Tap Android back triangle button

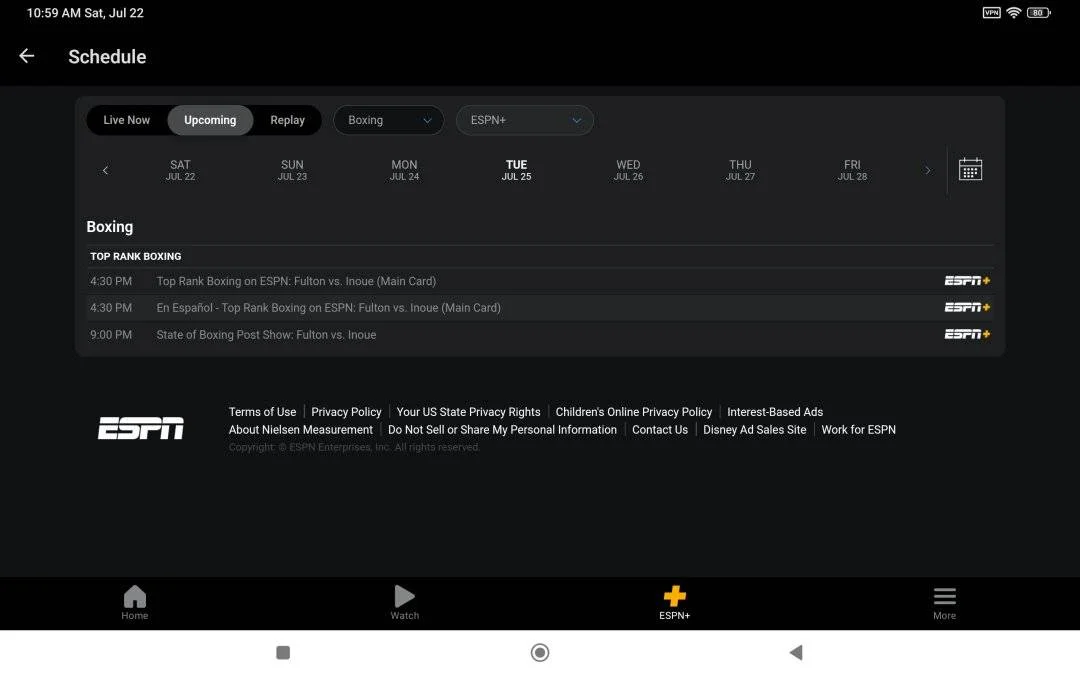point(796,652)
